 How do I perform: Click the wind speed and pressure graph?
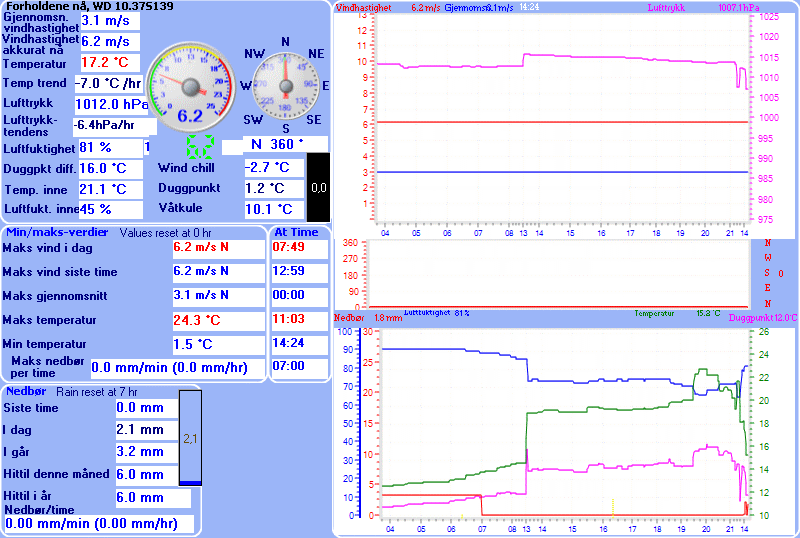pyautogui.click(x=560, y=120)
